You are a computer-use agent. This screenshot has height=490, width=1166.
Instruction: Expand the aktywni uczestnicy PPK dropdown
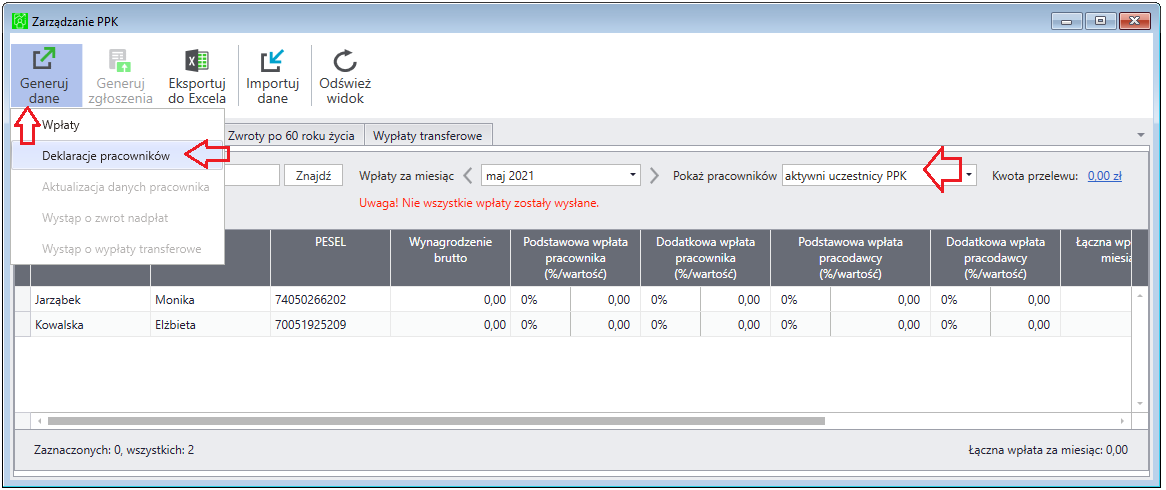pyautogui.click(x=968, y=176)
